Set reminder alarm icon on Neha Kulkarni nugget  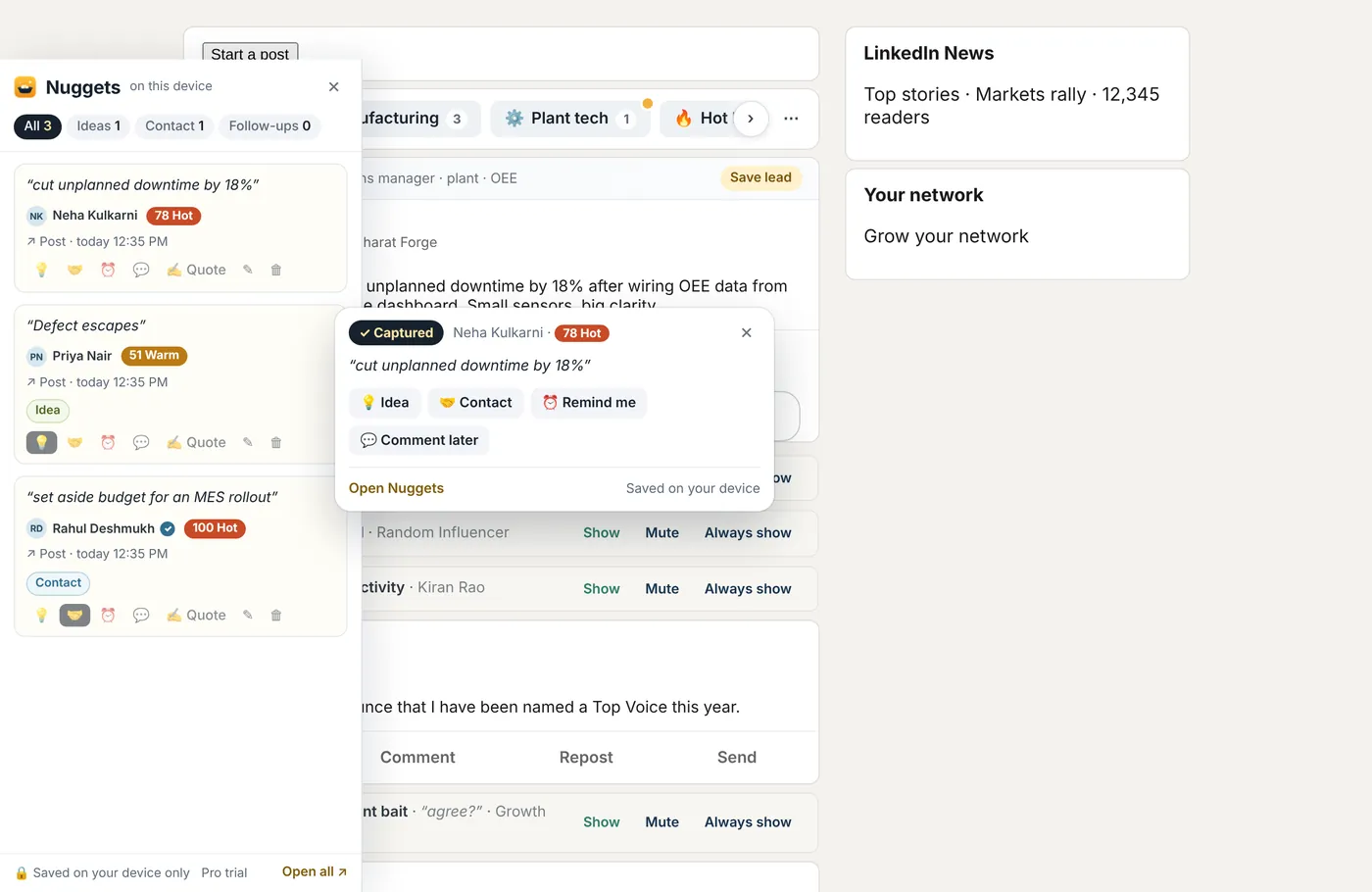108,270
